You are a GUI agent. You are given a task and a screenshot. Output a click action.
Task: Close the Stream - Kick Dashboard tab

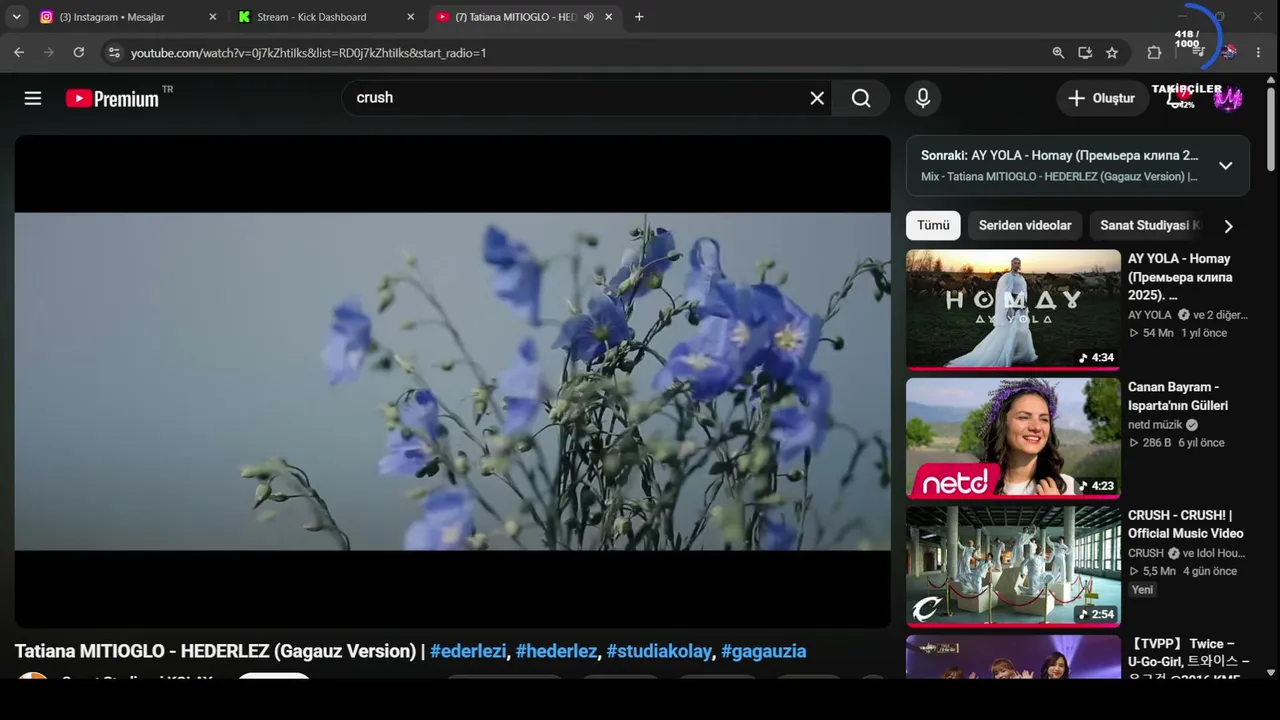pos(410,17)
